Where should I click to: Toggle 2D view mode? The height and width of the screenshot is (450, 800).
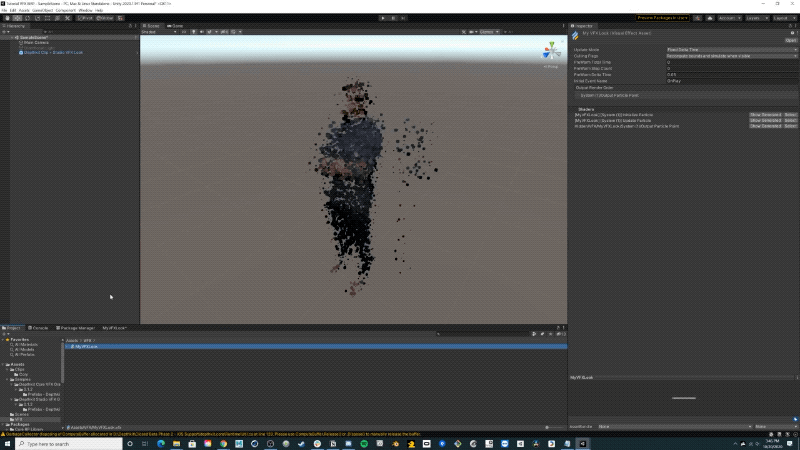(x=184, y=32)
